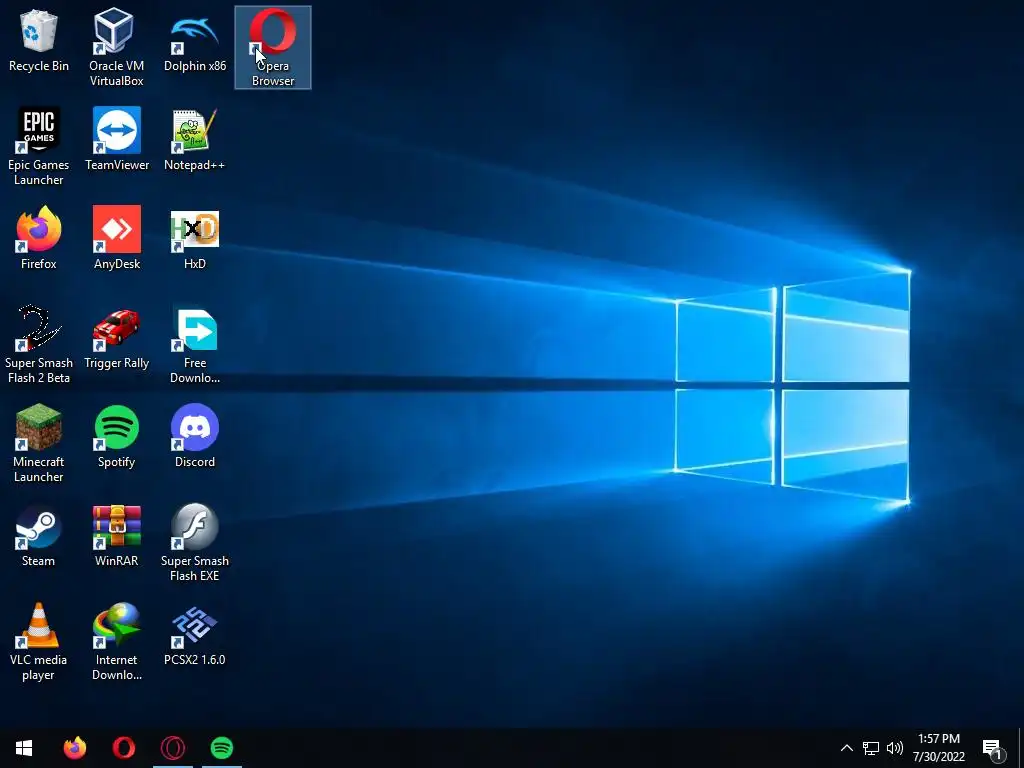Image resolution: width=1024 pixels, height=768 pixels.
Task: Open the notification Action Center
Action: pos(993,748)
